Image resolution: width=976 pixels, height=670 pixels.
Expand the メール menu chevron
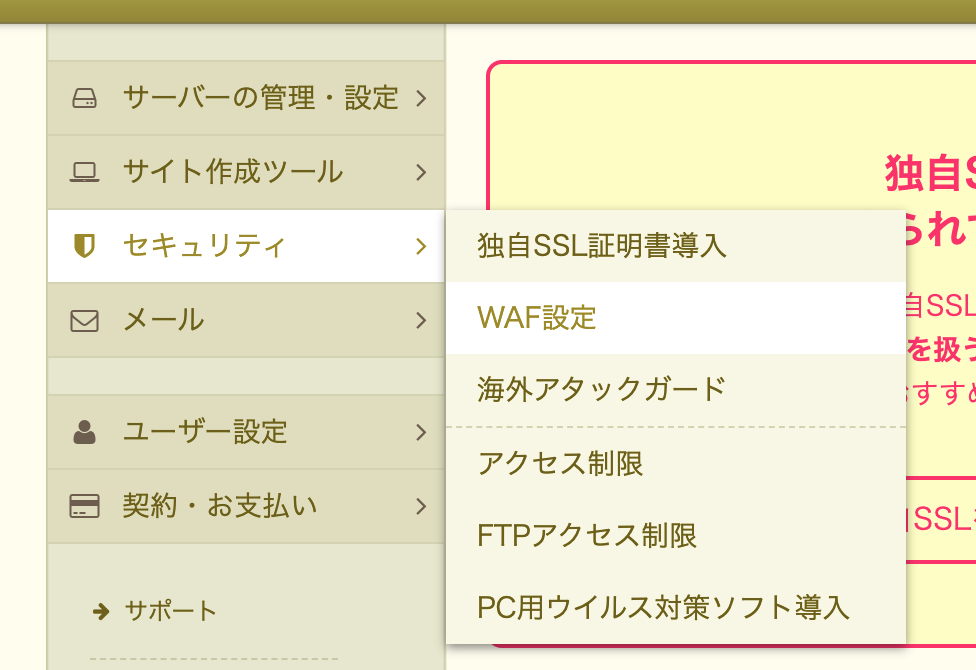coord(421,321)
